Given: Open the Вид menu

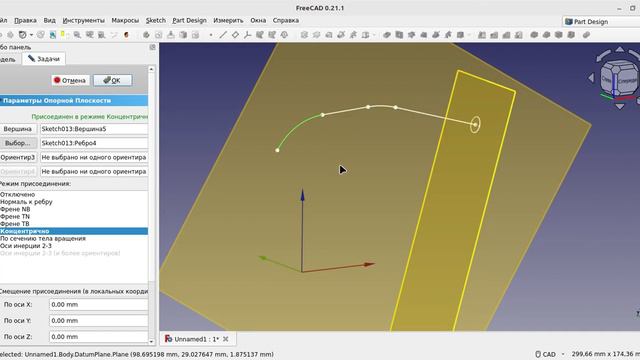Looking at the screenshot, I should coord(49,20).
